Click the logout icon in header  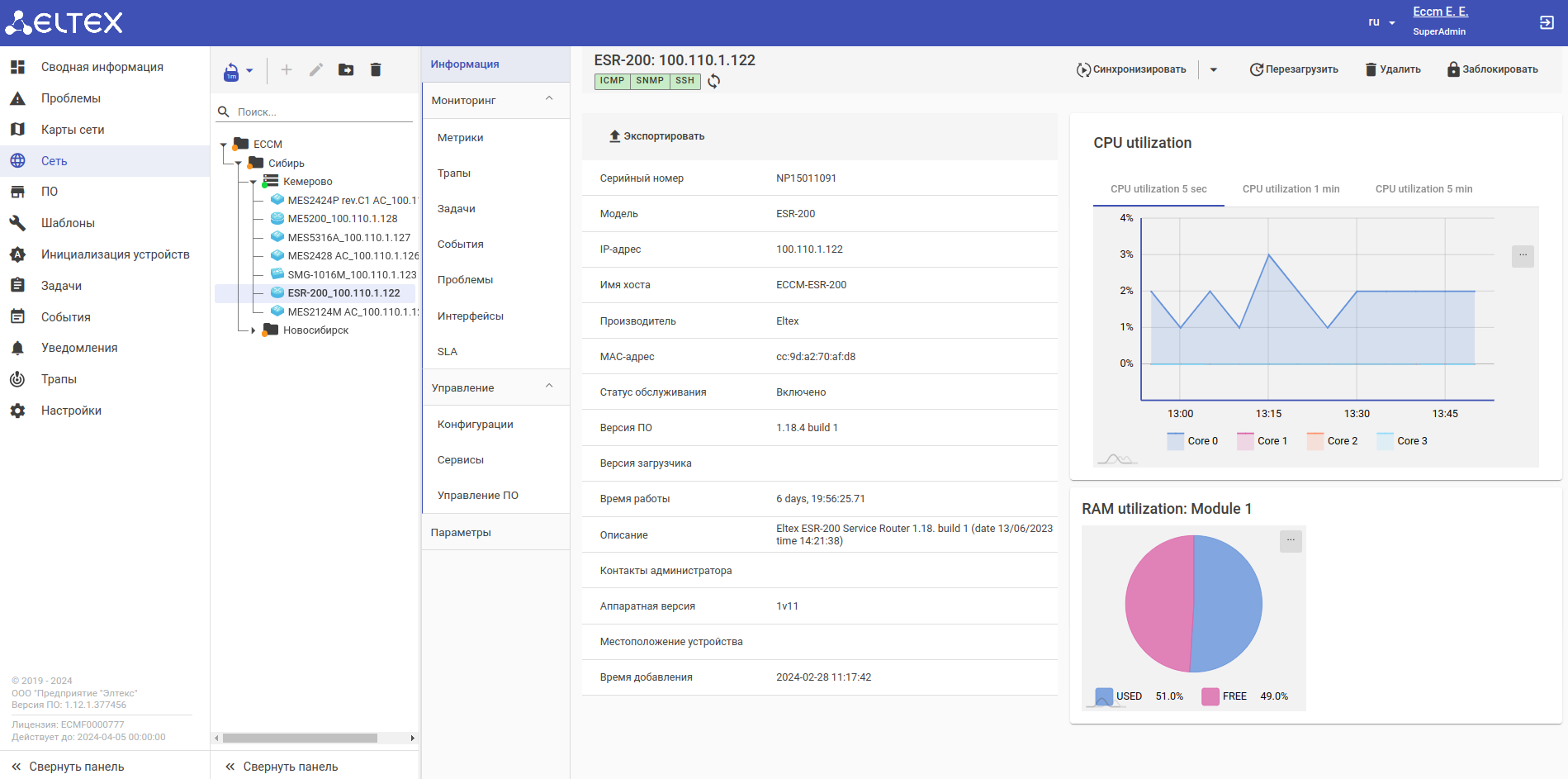click(1547, 22)
